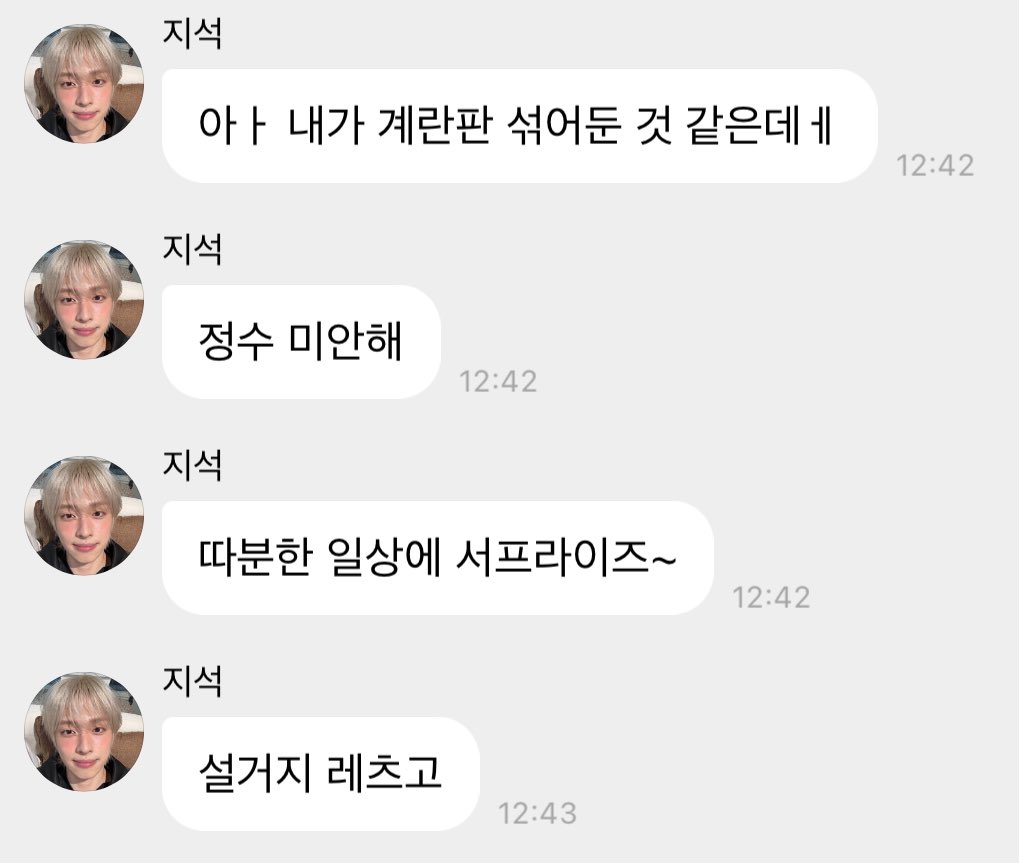Click the word 서프라이즈~ in third message

tap(566, 557)
